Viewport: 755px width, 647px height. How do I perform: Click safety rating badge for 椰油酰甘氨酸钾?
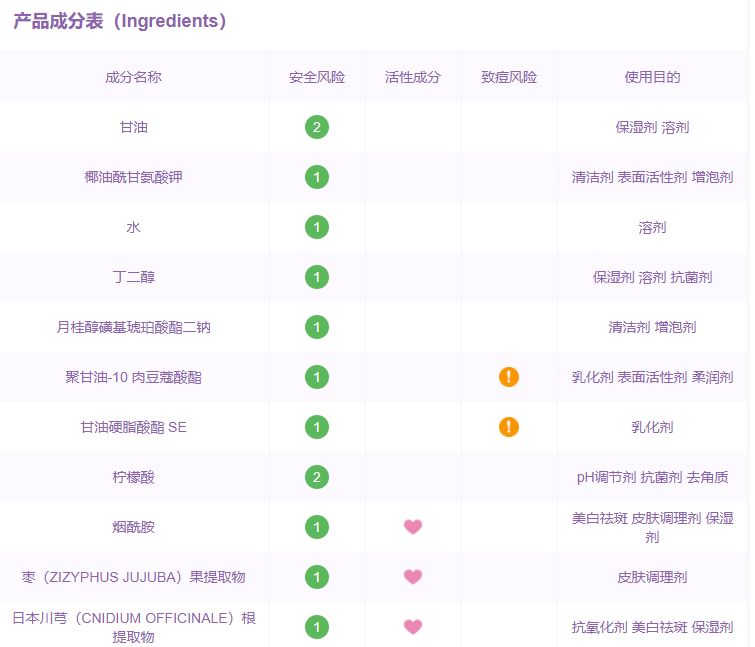point(316,177)
